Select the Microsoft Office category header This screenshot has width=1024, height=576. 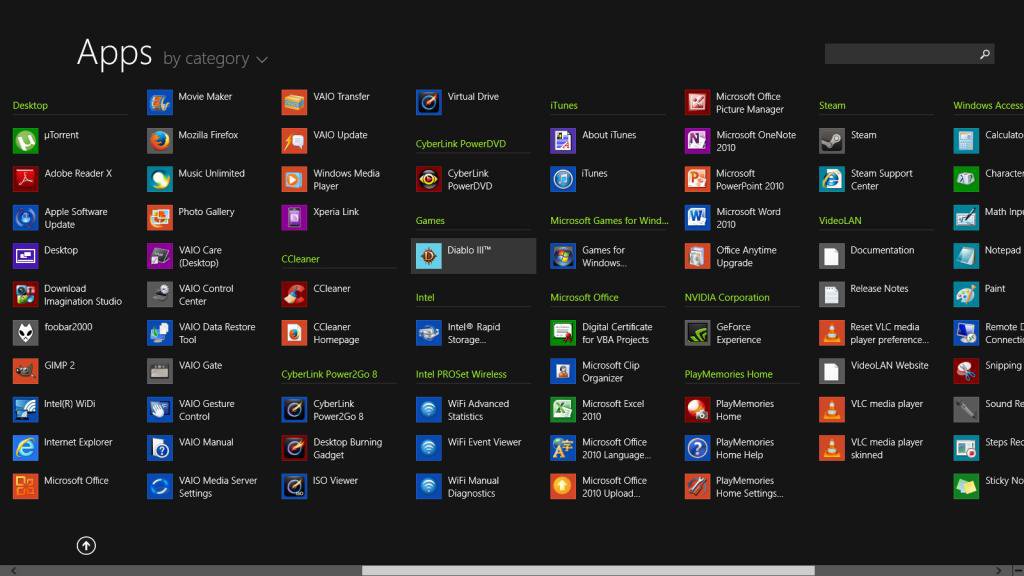tap(584, 297)
